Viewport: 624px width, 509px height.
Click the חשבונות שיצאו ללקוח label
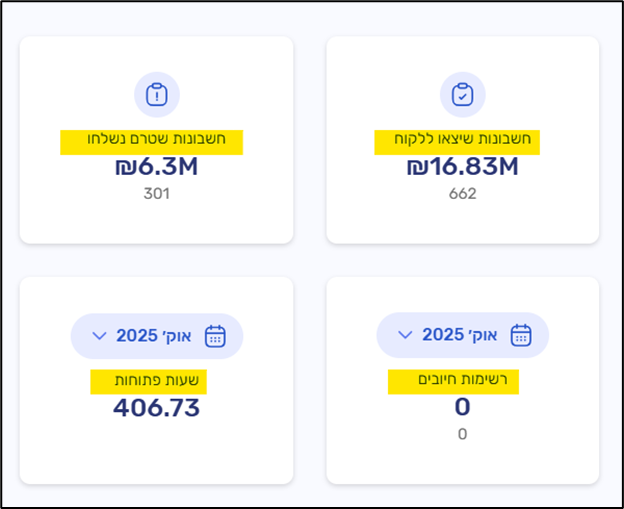[x=457, y=141]
